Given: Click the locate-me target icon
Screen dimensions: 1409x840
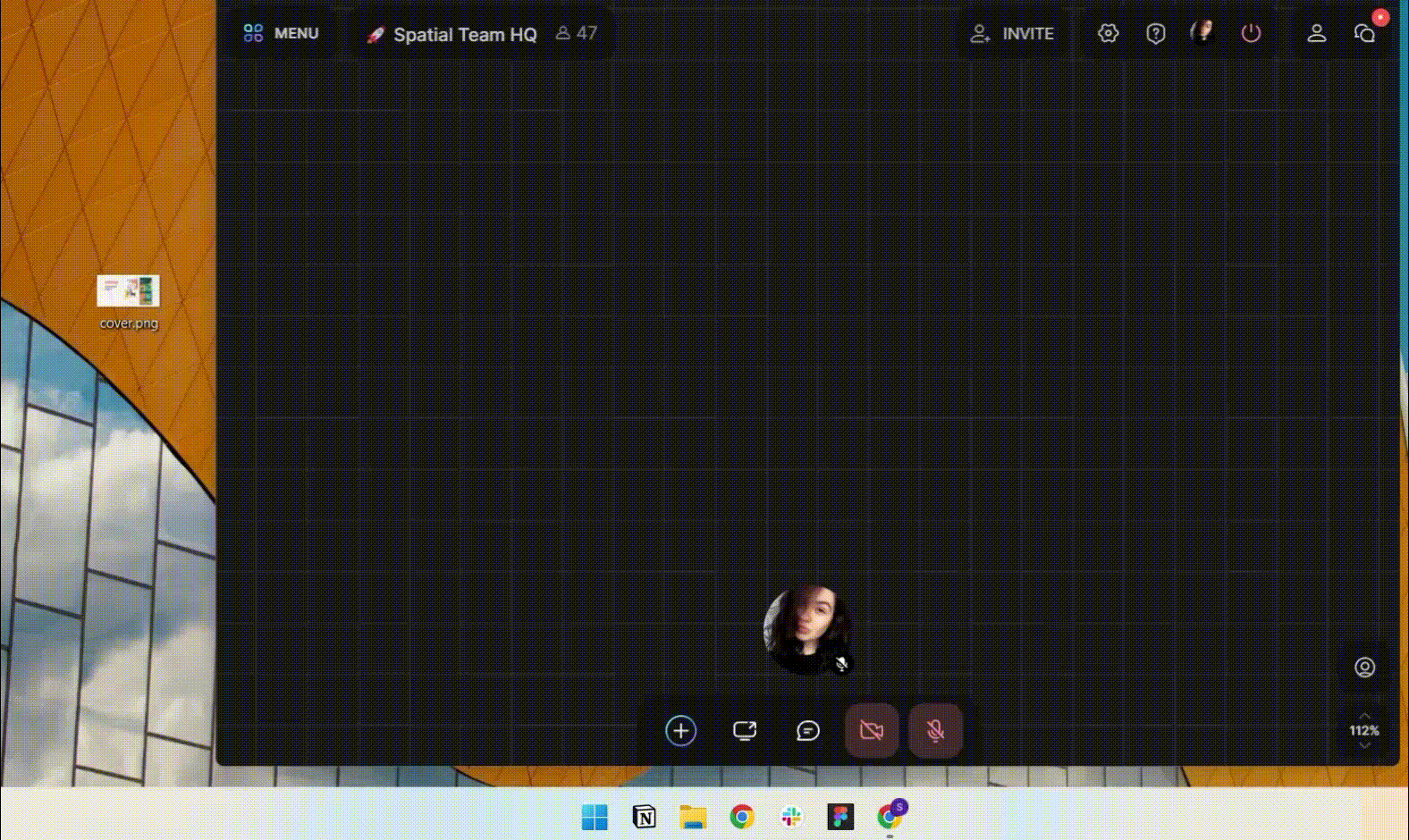Looking at the screenshot, I should click(x=1364, y=668).
